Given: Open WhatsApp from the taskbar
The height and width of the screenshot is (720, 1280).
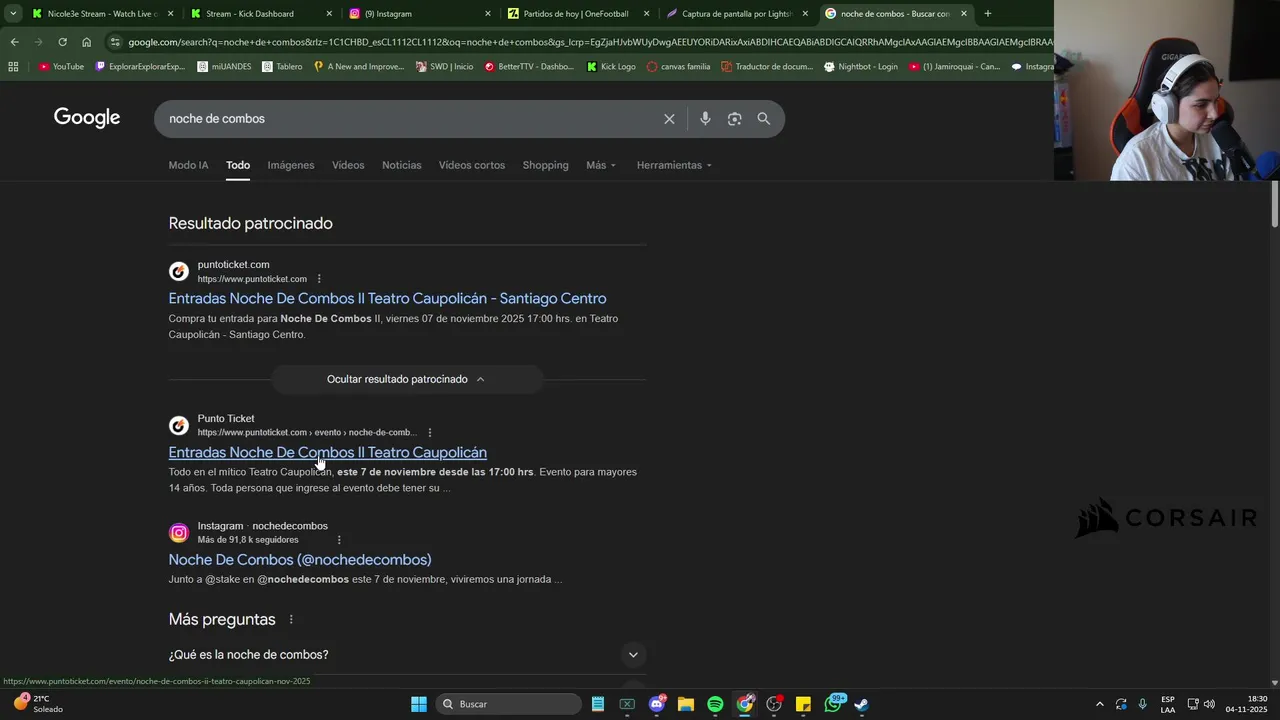Looking at the screenshot, I should click(833, 704).
